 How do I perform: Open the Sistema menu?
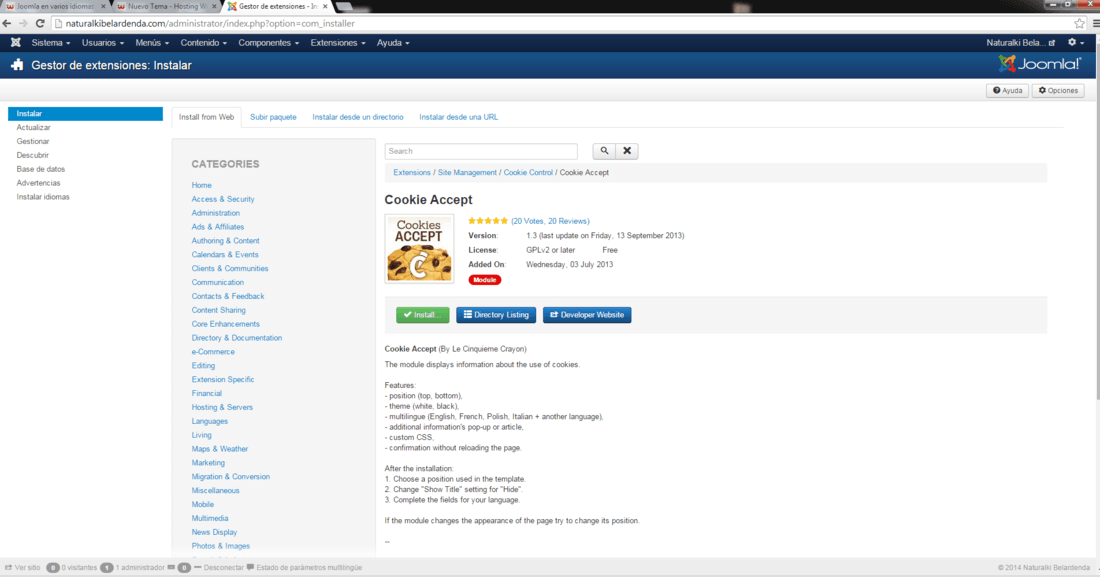pyautogui.click(x=51, y=43)
